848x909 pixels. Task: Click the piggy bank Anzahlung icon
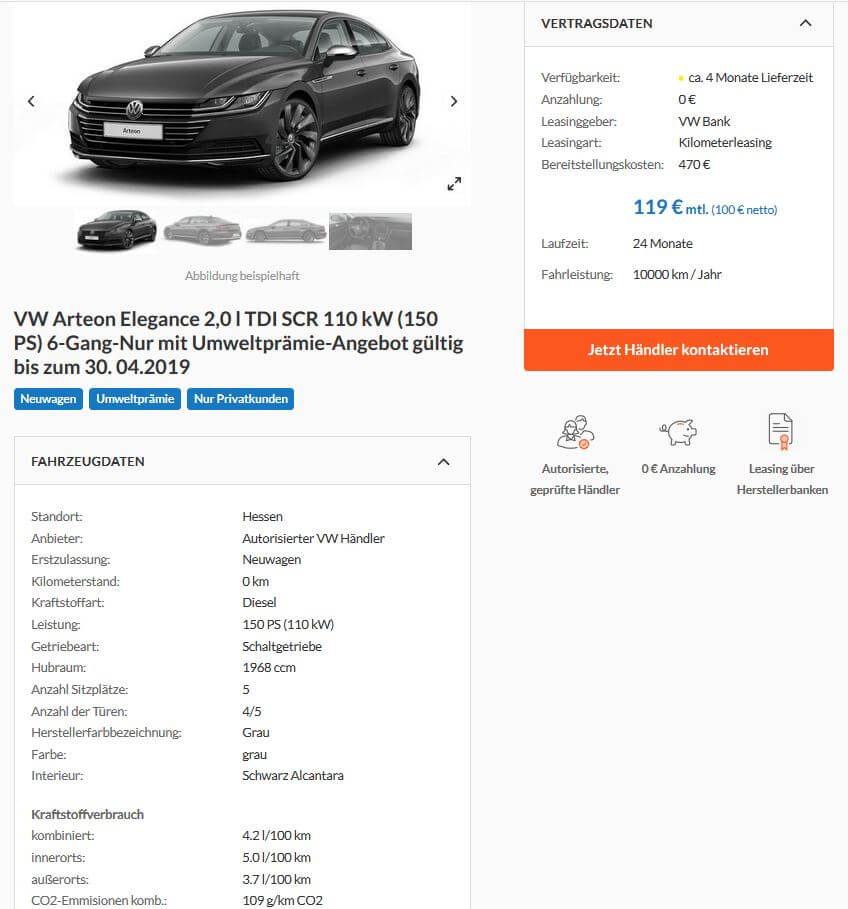[x=678, y=432]
